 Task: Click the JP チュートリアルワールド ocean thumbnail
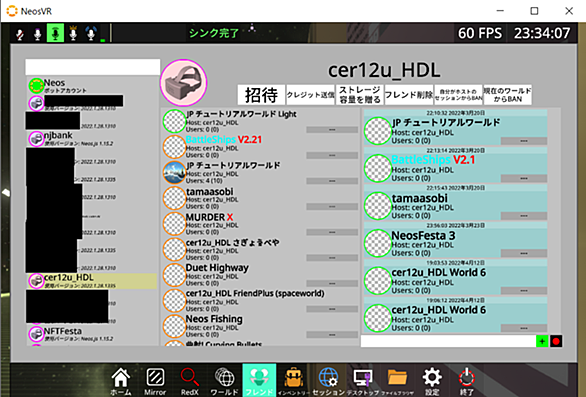tap(174, 172)
